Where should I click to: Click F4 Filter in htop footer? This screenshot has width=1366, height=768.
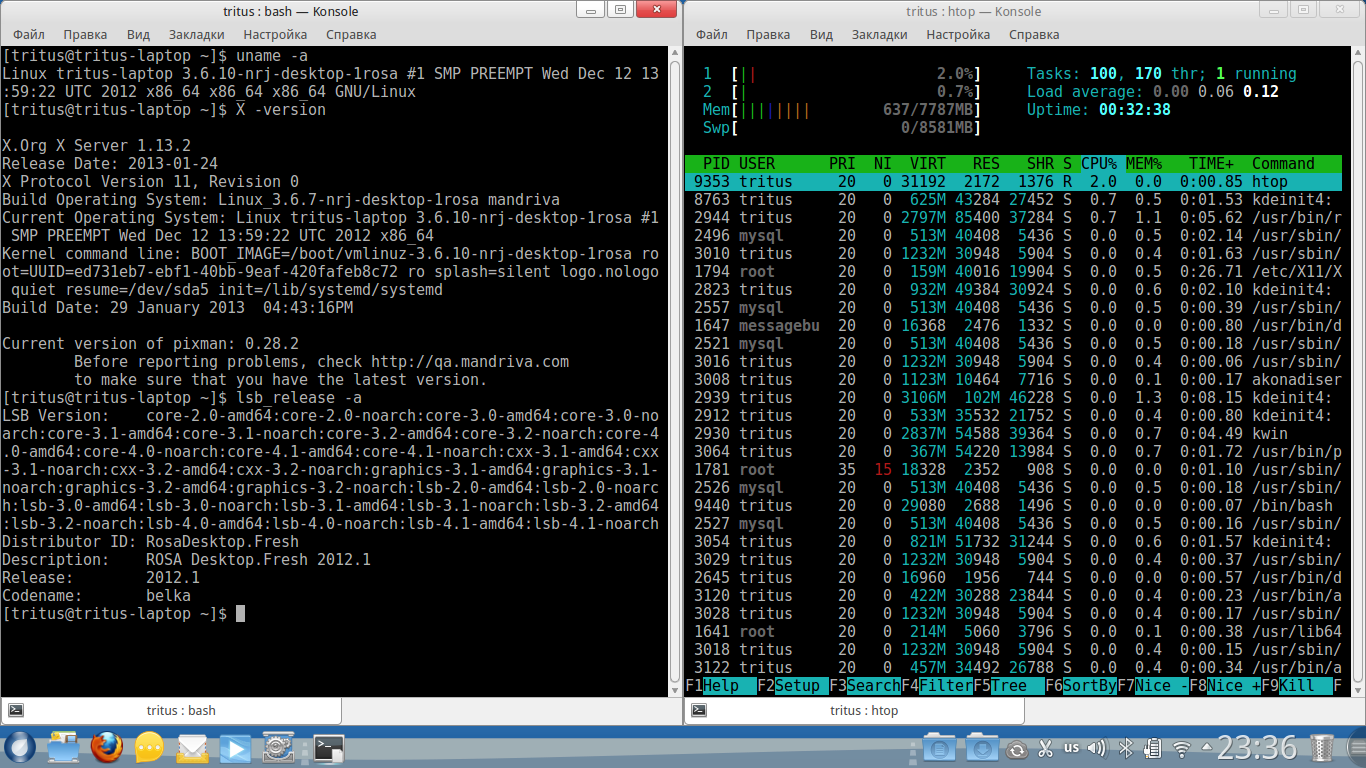(x=937, y=686)
